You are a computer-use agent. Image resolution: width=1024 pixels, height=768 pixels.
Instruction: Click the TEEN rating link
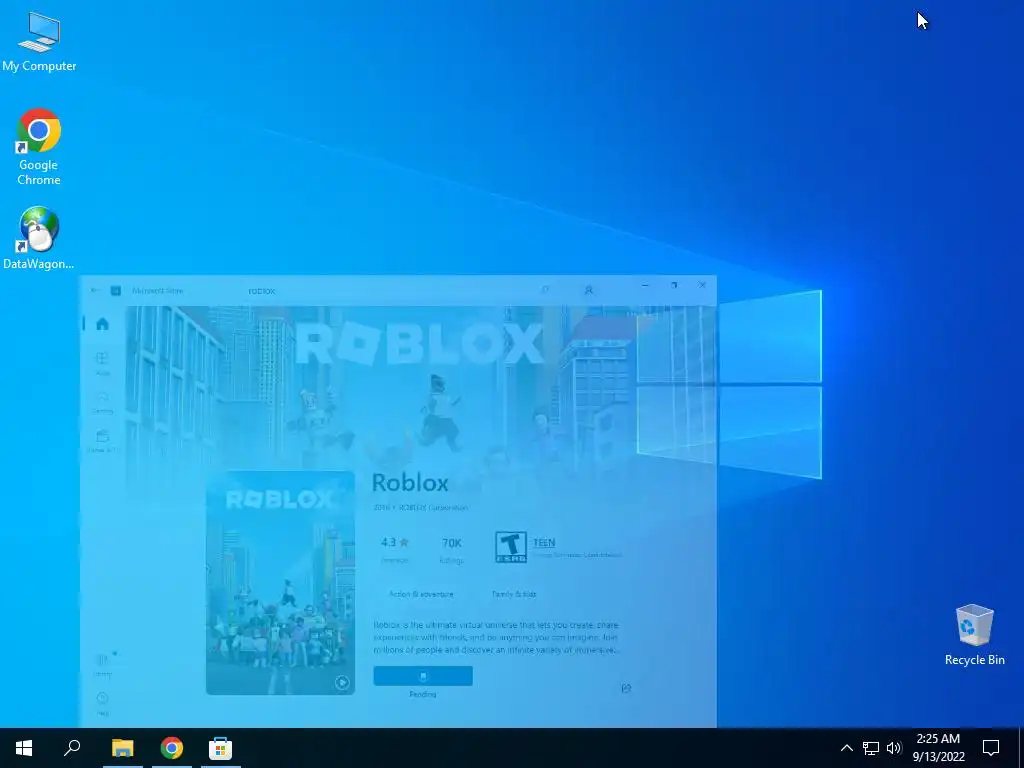pyautogui.click(x=544, y=543)
